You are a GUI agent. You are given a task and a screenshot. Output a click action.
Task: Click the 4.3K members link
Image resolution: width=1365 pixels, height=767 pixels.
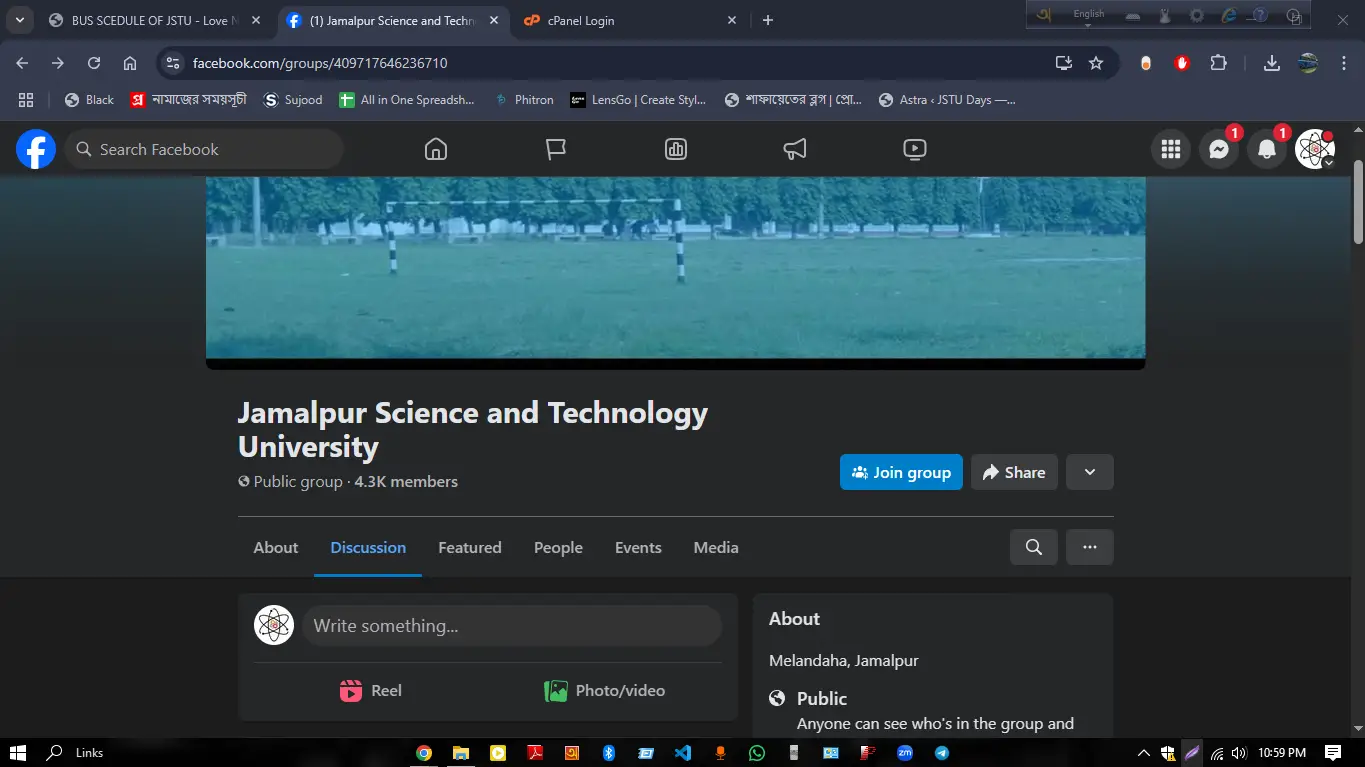click(406, 481)
